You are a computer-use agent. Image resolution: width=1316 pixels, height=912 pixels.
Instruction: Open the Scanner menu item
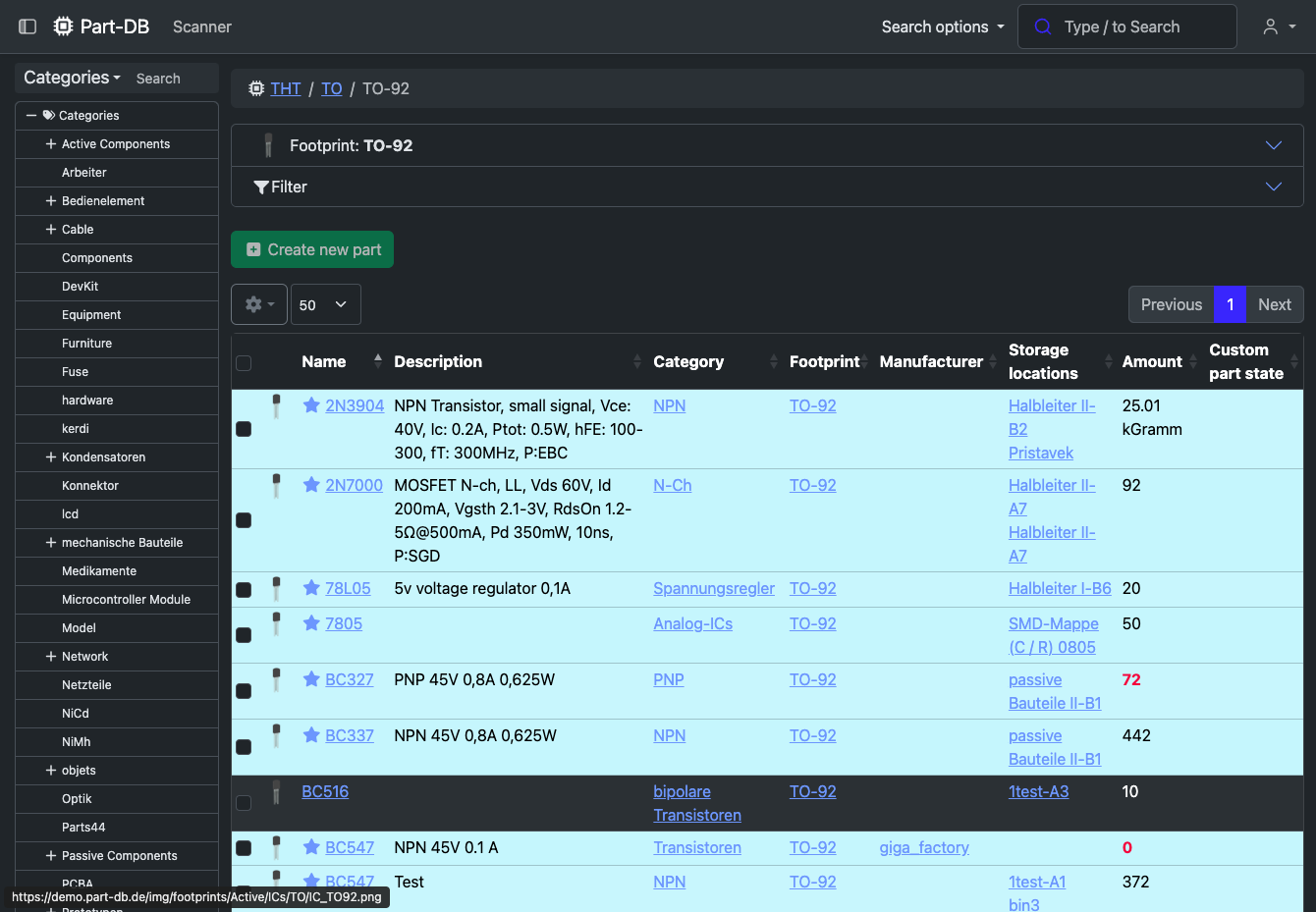click(202, 27)
